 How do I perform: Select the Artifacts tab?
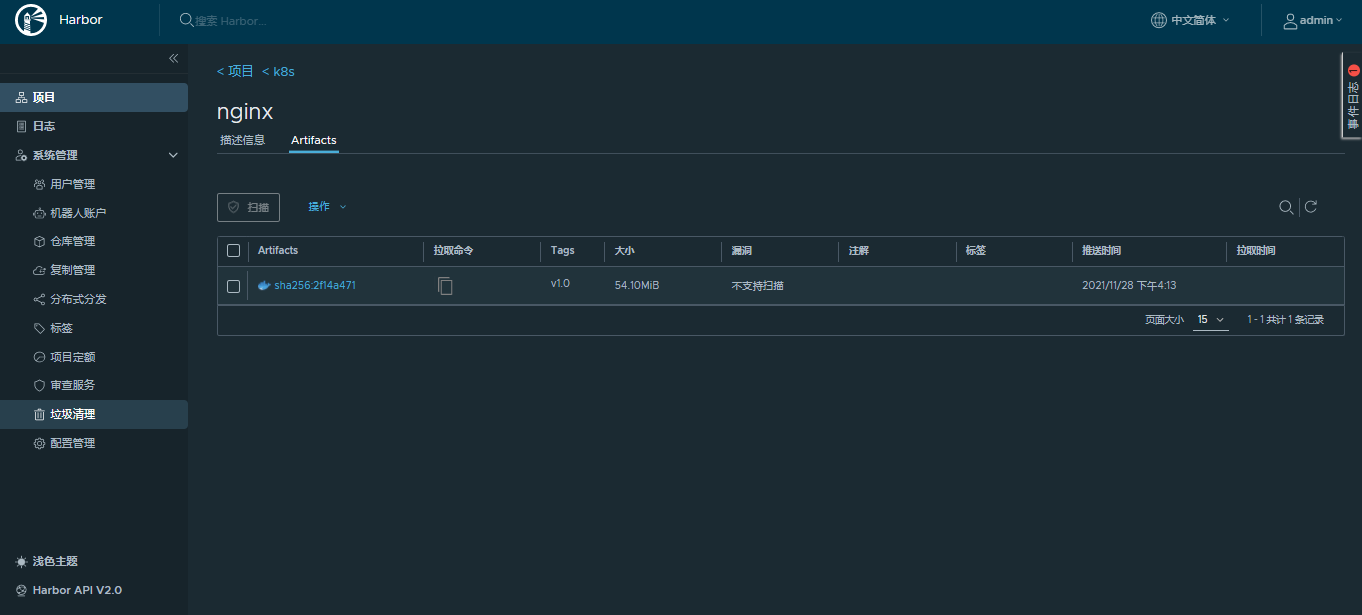coord(314,140)
